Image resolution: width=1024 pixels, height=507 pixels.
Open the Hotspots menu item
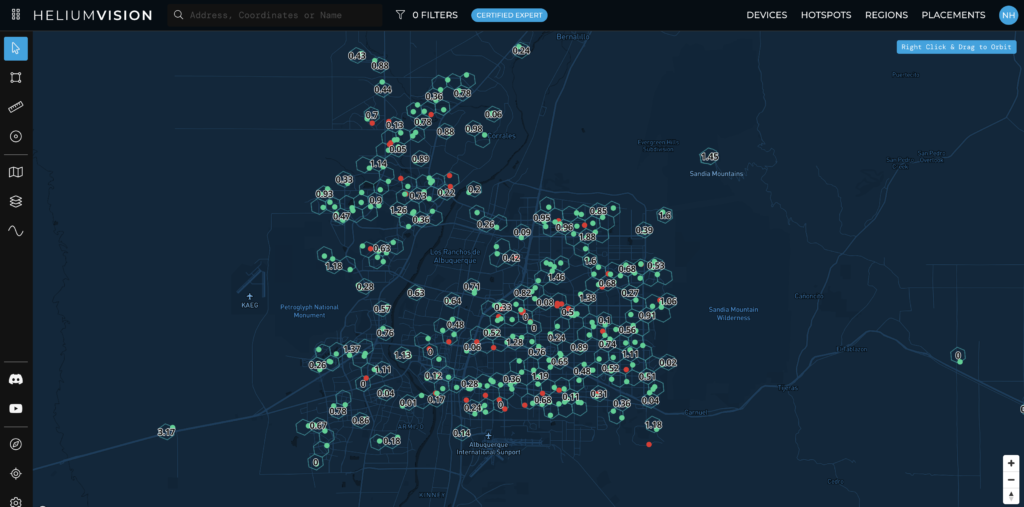click(x=825, y=15)
